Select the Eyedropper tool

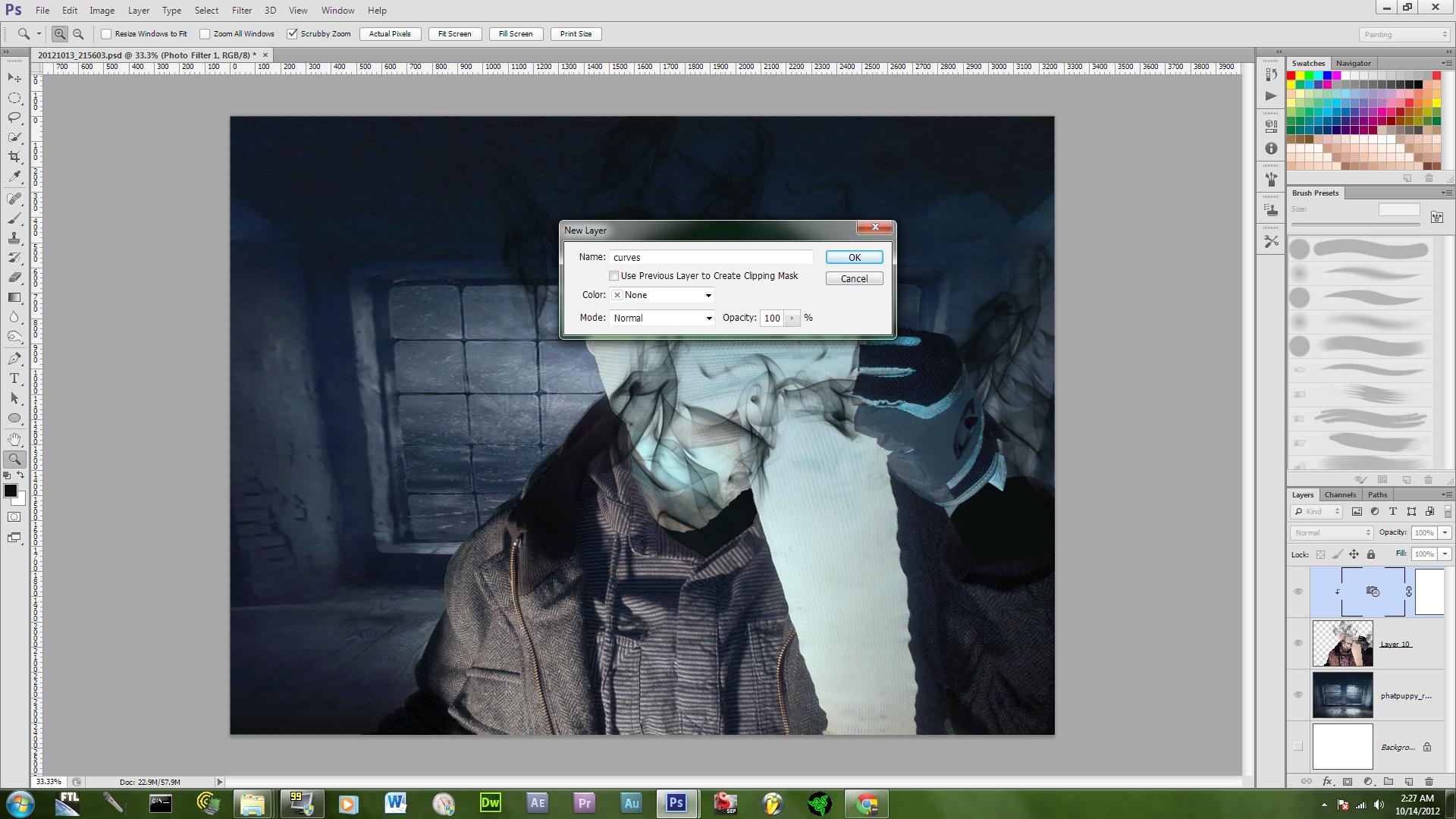[x=14, y=177]
